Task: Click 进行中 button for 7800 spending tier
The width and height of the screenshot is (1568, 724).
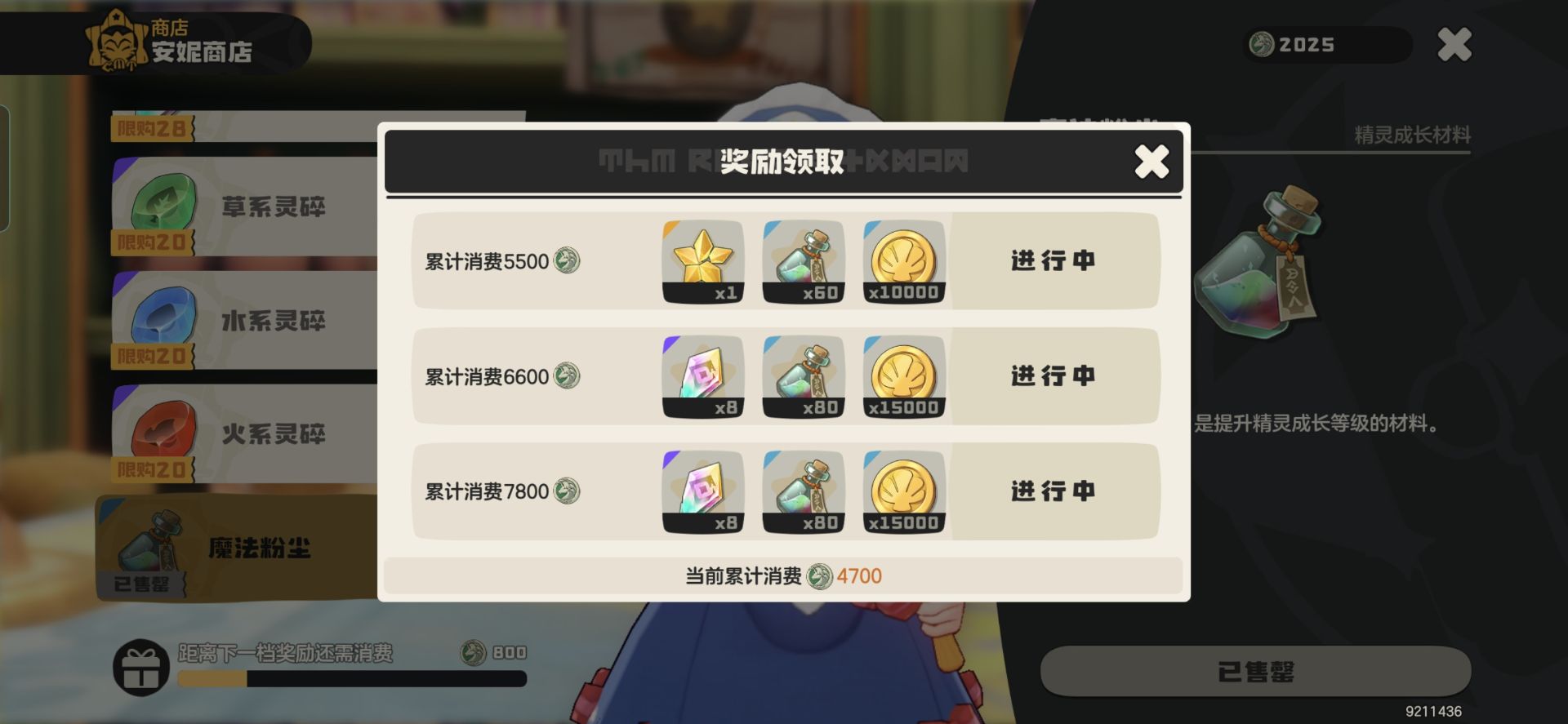Action: [x=1054, y=491]
